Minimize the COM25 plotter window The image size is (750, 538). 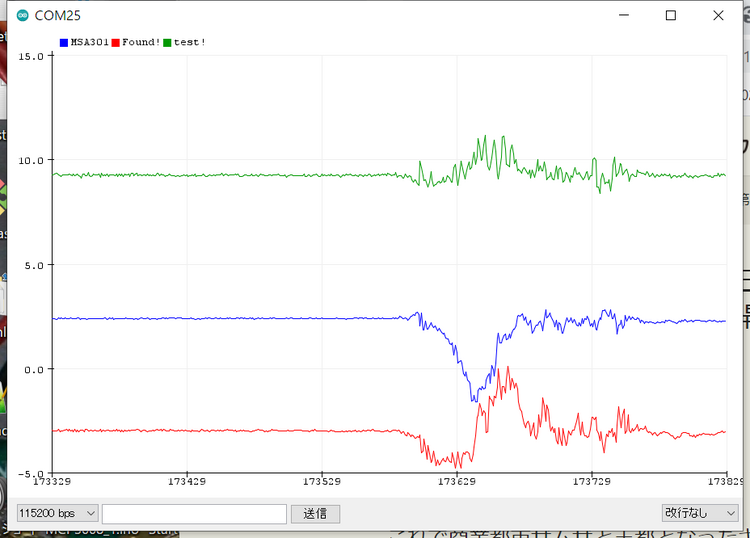[624, 15]
